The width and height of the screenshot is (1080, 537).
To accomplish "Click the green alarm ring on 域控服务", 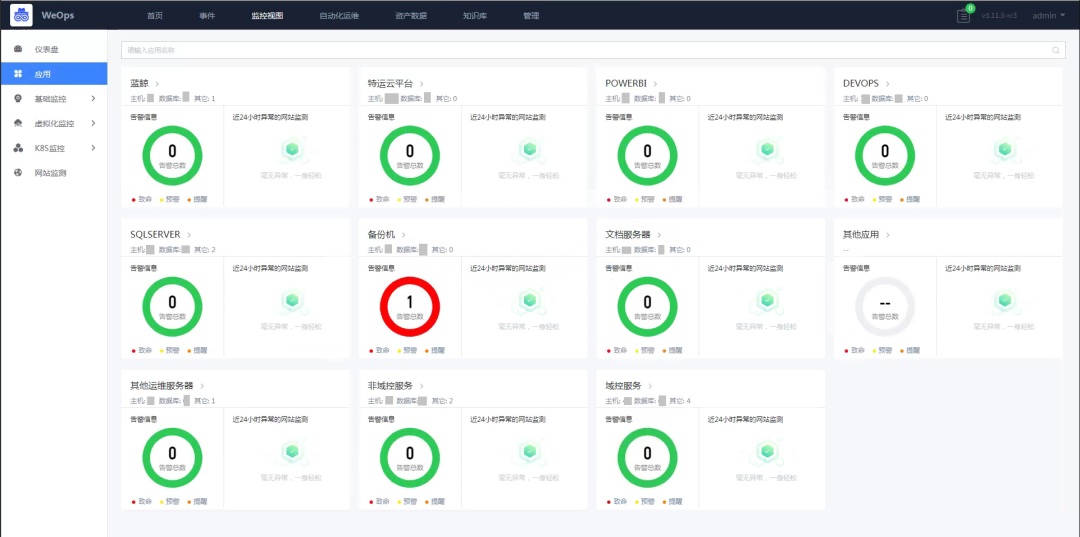I will coord(647,458).
